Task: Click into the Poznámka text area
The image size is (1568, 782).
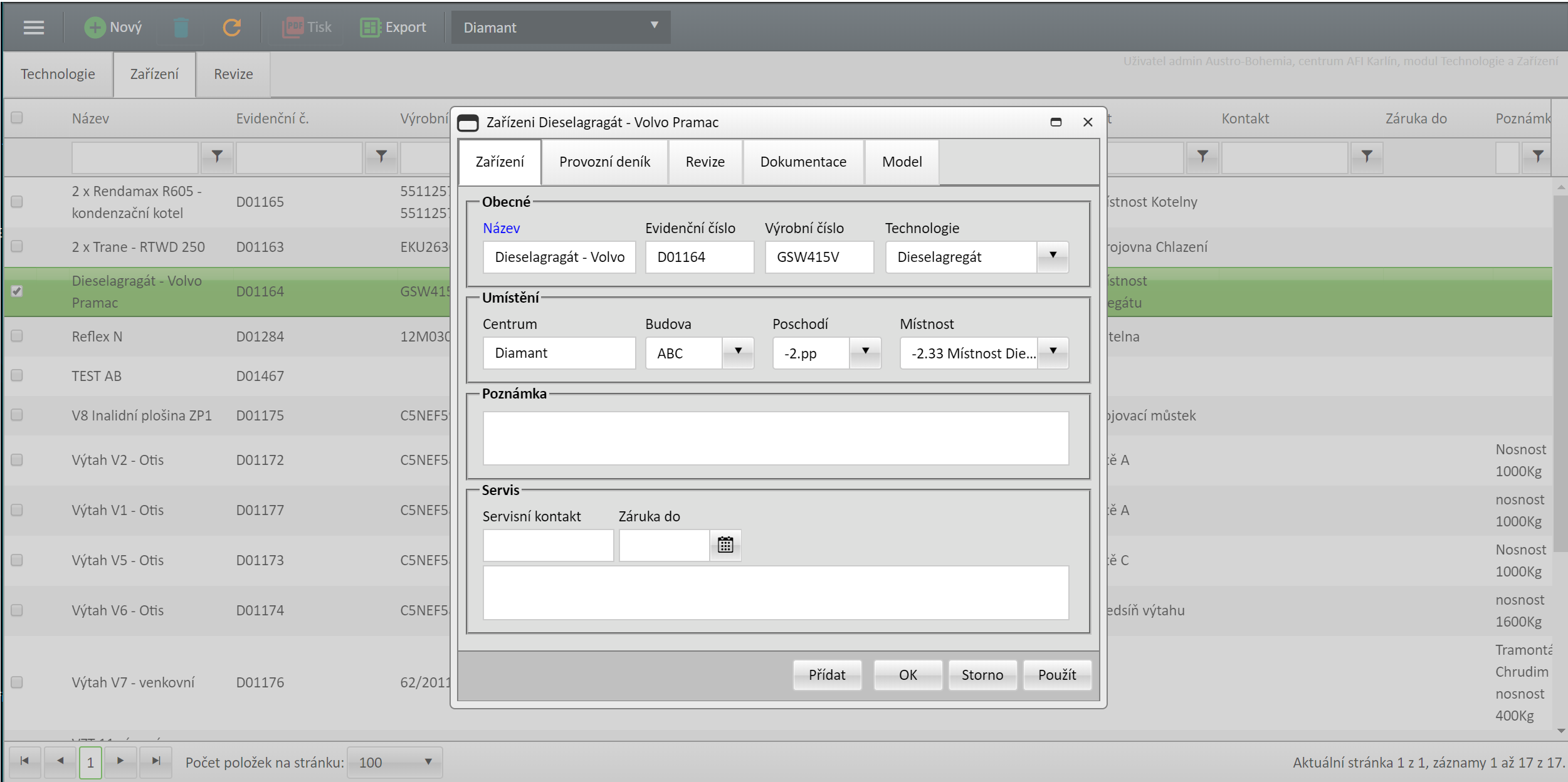Action: (x=776, y=438)
